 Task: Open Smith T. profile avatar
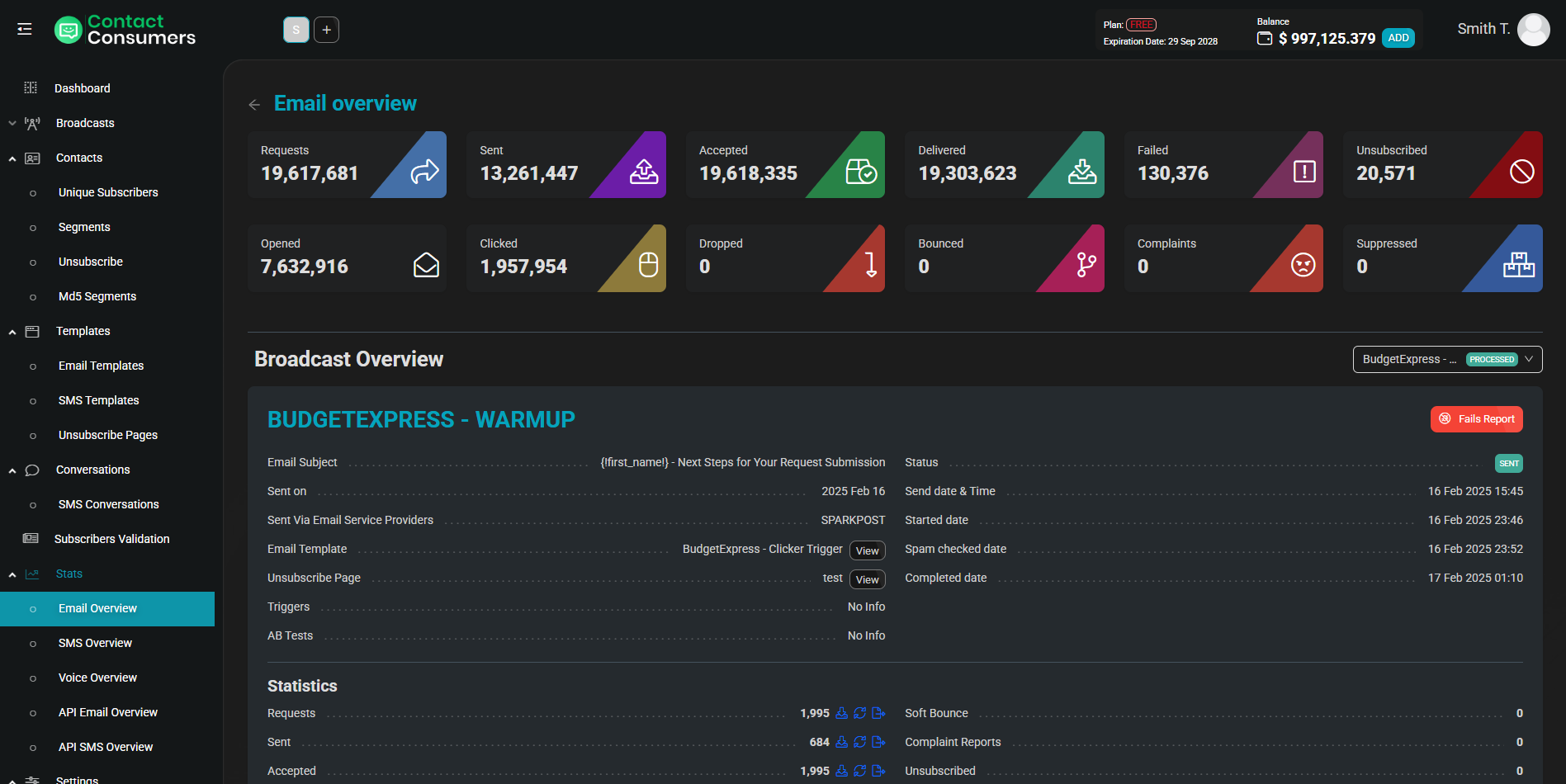point(1533,30)
